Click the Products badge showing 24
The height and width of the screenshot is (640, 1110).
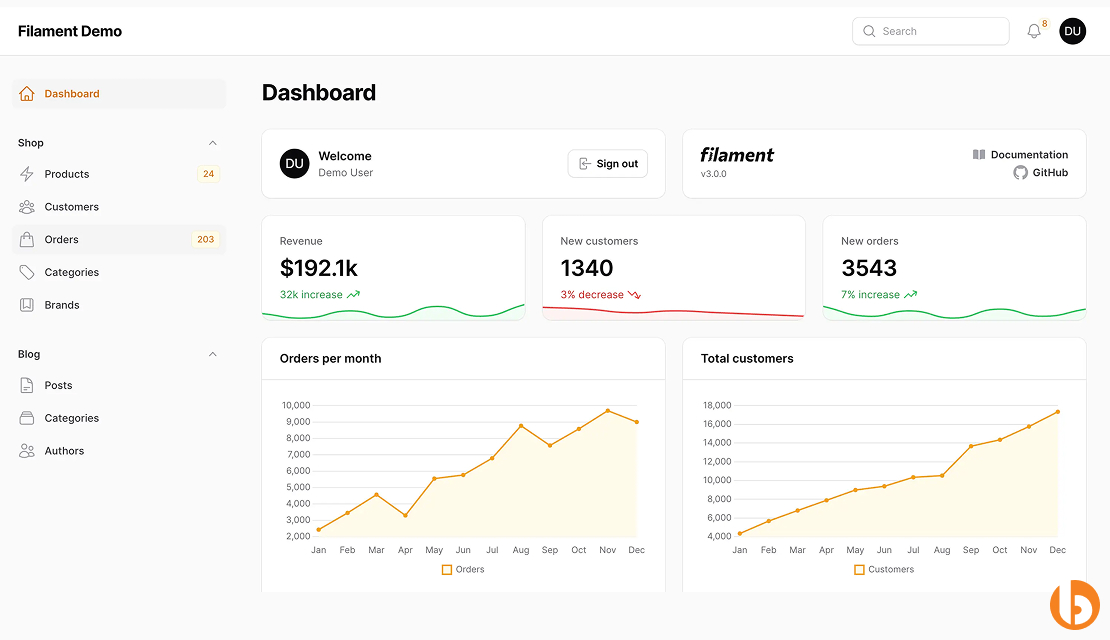pos(208,174)
